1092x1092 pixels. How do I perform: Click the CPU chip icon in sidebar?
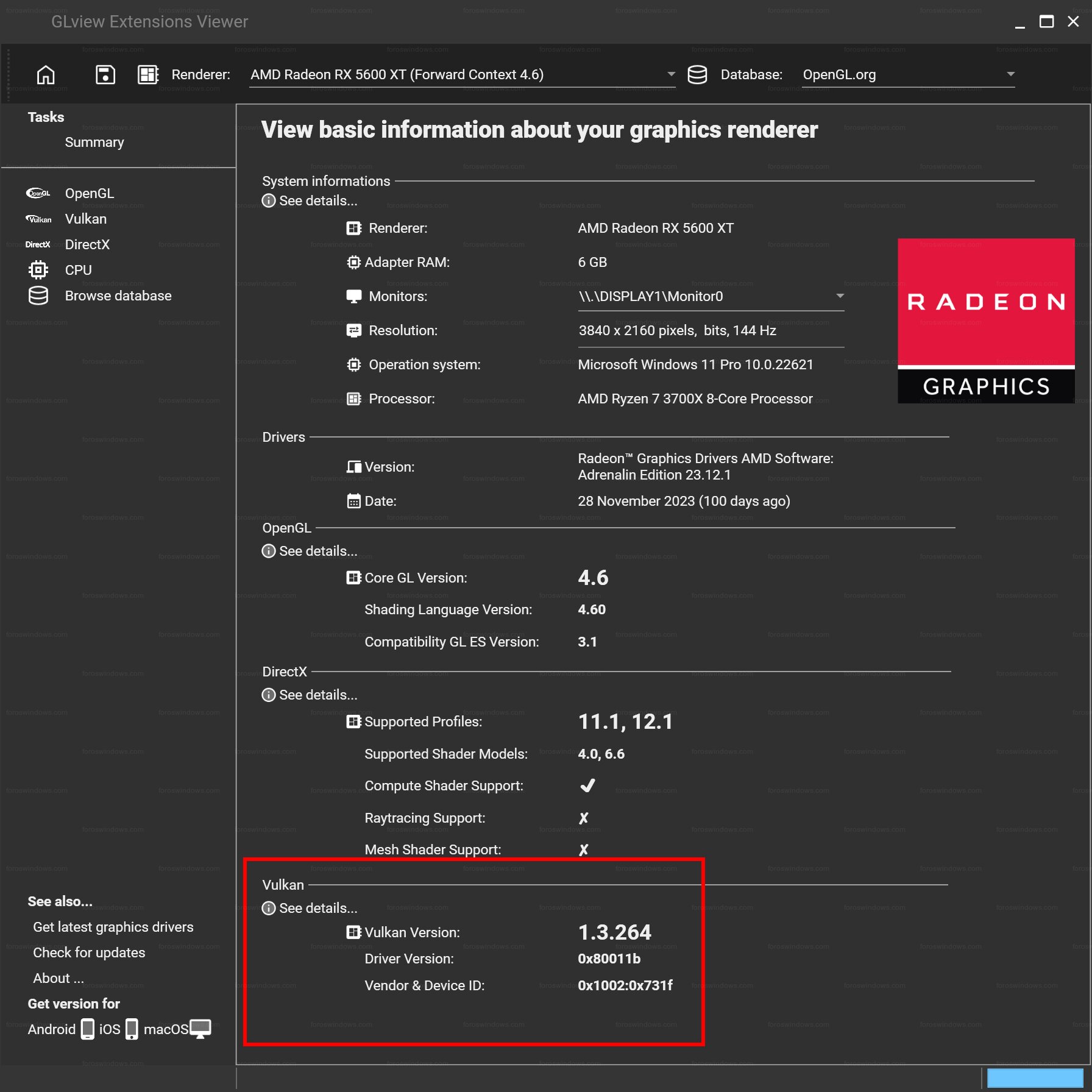pos(38,270)
